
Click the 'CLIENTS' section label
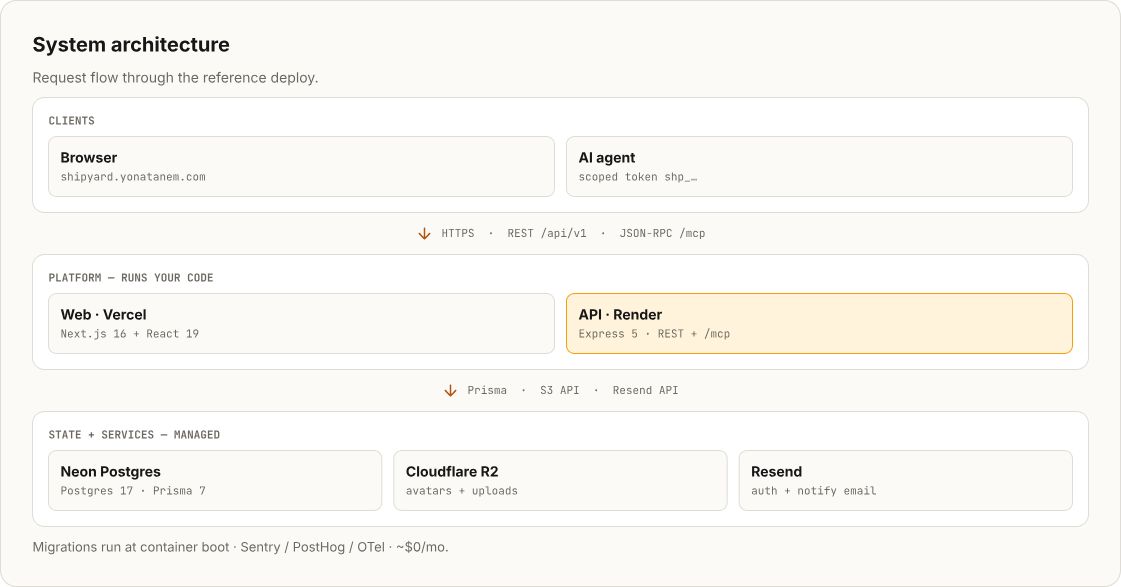[x=71, y=121]
